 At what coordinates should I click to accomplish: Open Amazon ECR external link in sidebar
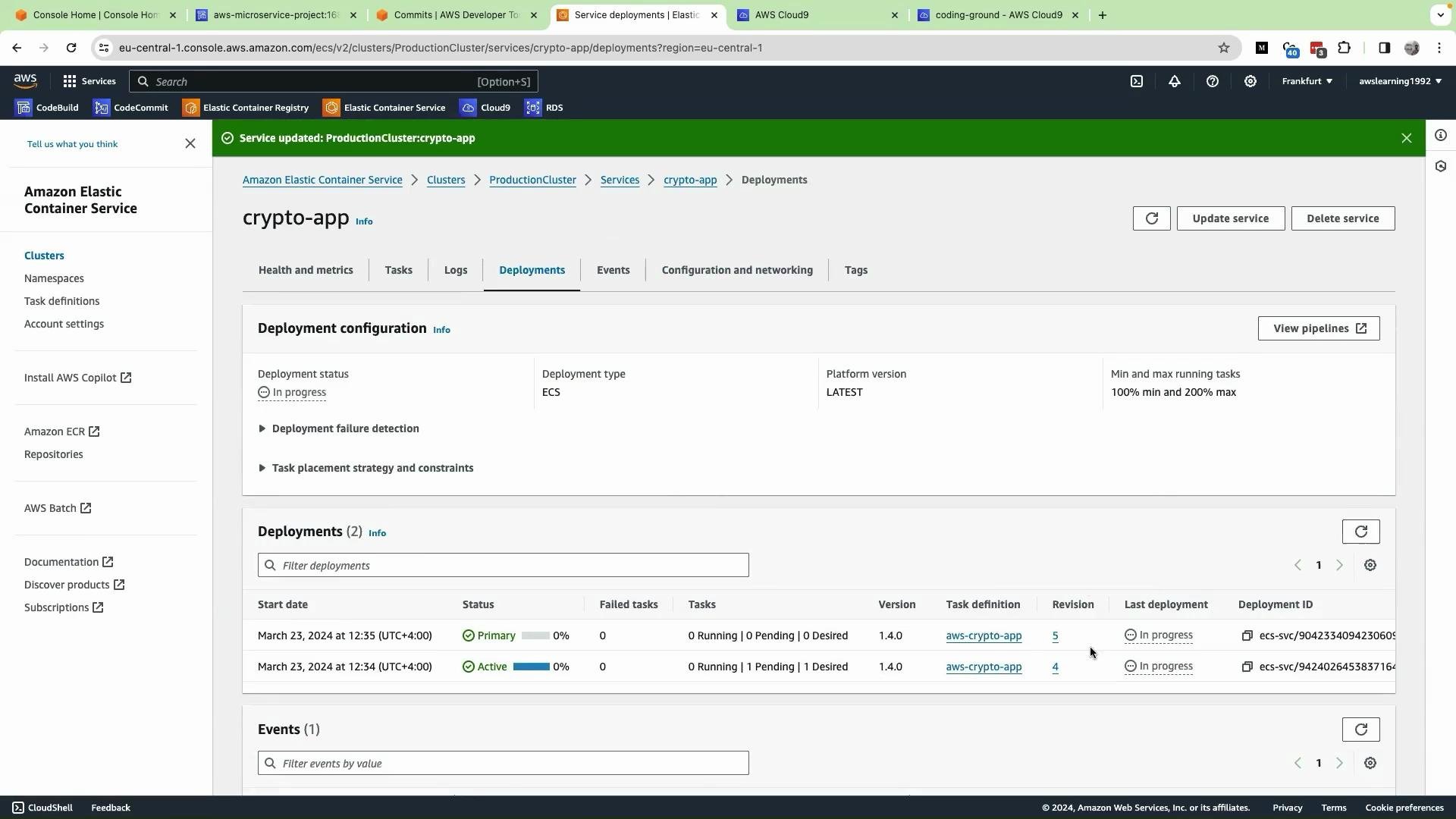click(61, 431)
